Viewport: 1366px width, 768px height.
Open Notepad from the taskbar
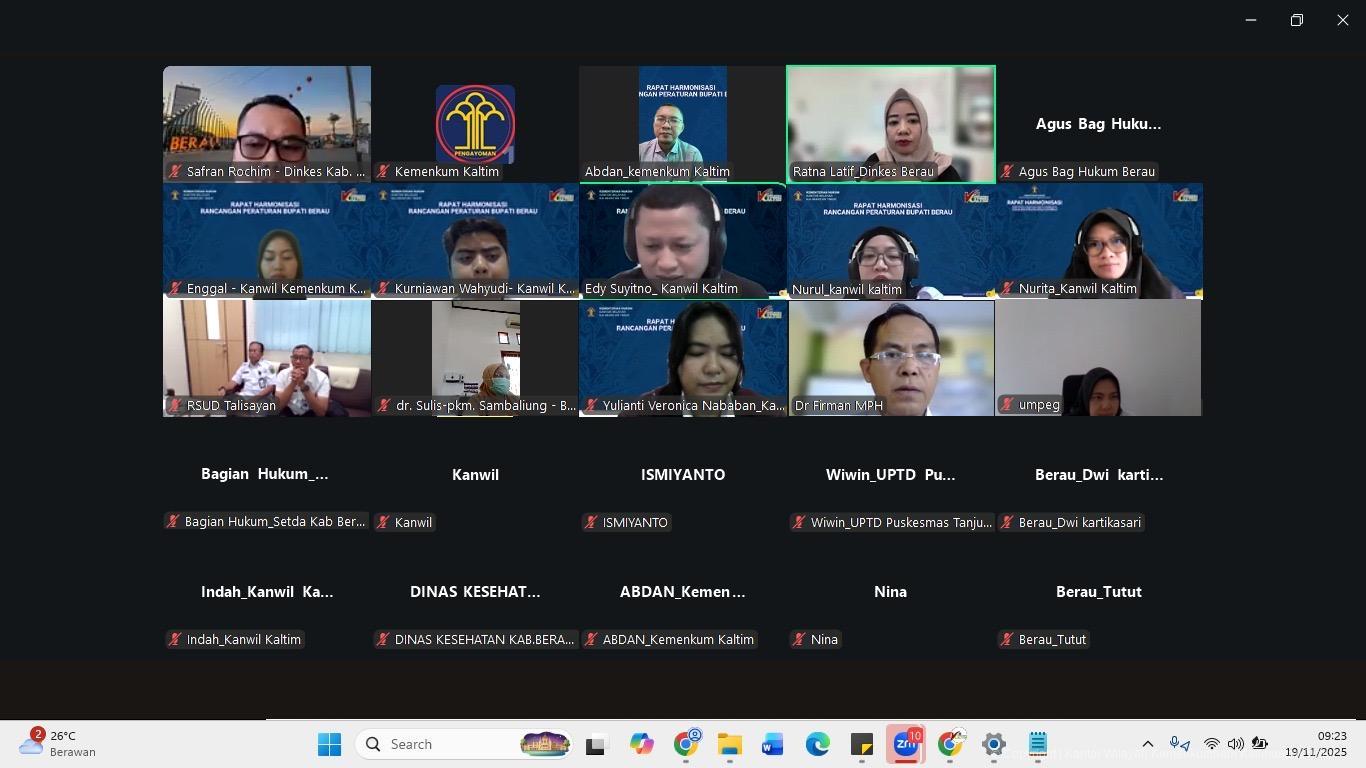click(x=1037, y=744)
